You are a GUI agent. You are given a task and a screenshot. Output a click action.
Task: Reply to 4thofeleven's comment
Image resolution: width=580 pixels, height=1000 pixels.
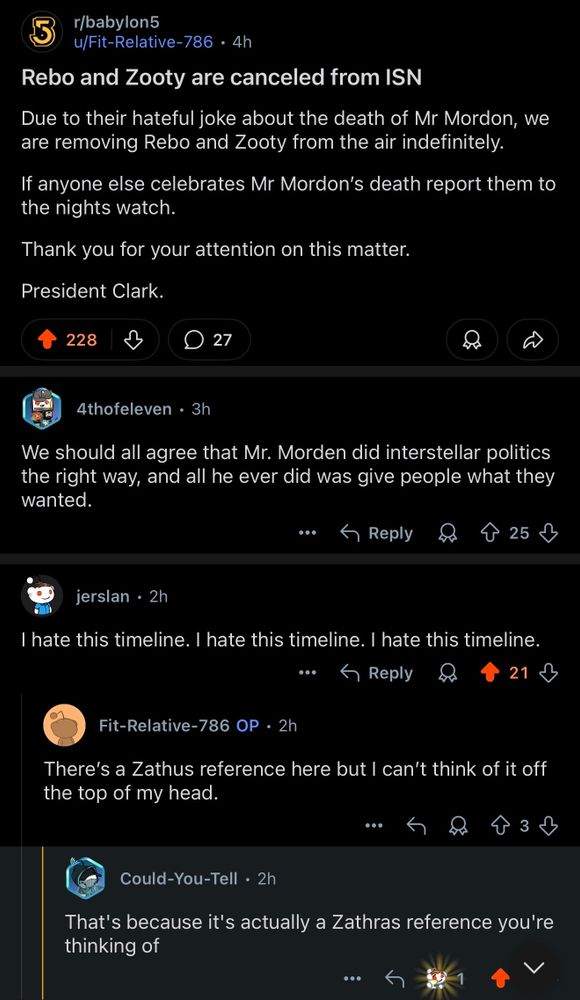[x=384, y=533]
